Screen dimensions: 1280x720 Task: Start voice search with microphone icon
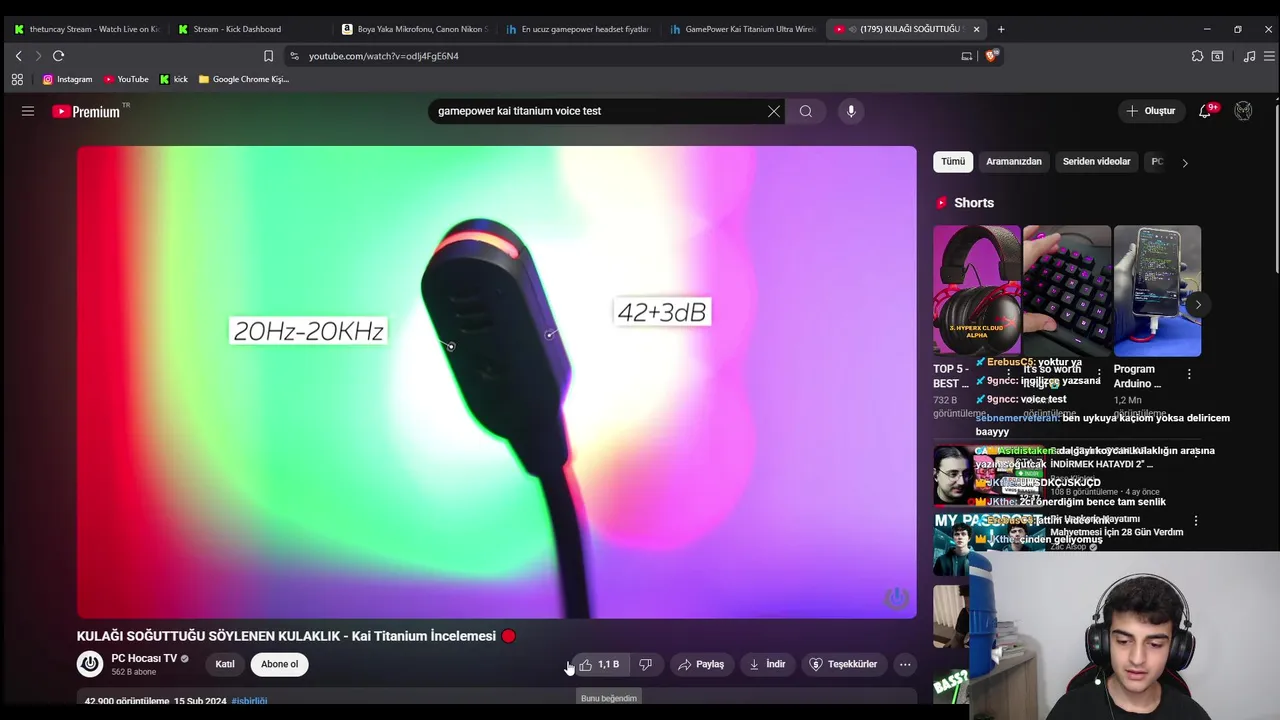pyautogui.click(x=851, y=111)
